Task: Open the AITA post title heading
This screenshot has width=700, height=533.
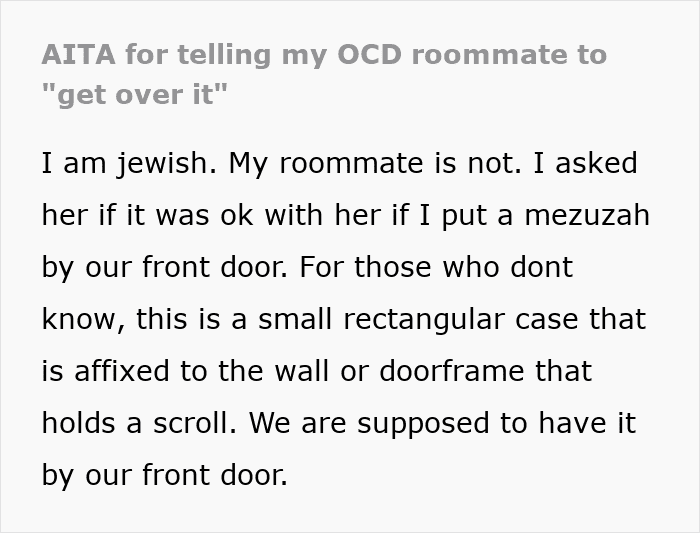Action: point(324,75)
